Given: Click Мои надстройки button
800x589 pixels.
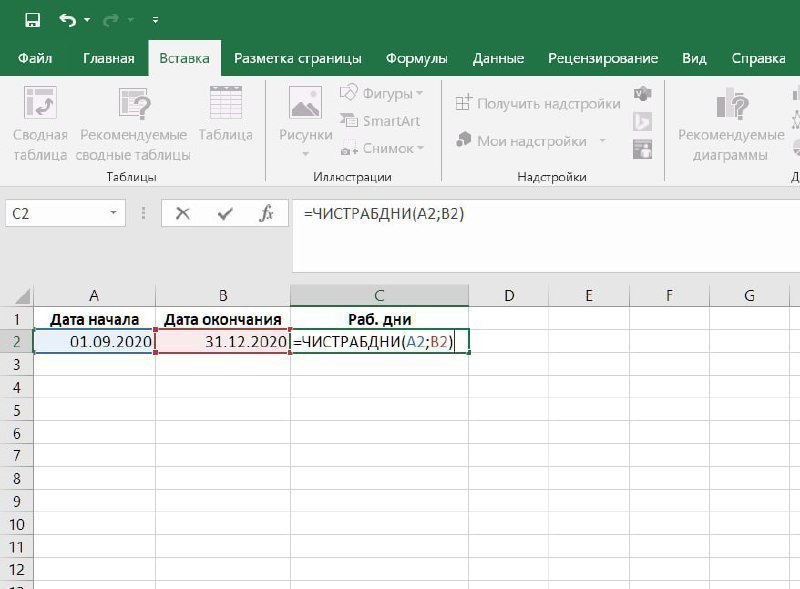Looking at the screenshot, I should coord(521,141).
